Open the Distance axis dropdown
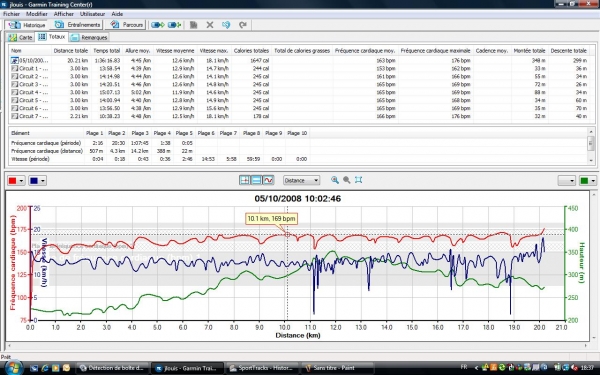The image size is (600, 375). click(x=302, y=180)
